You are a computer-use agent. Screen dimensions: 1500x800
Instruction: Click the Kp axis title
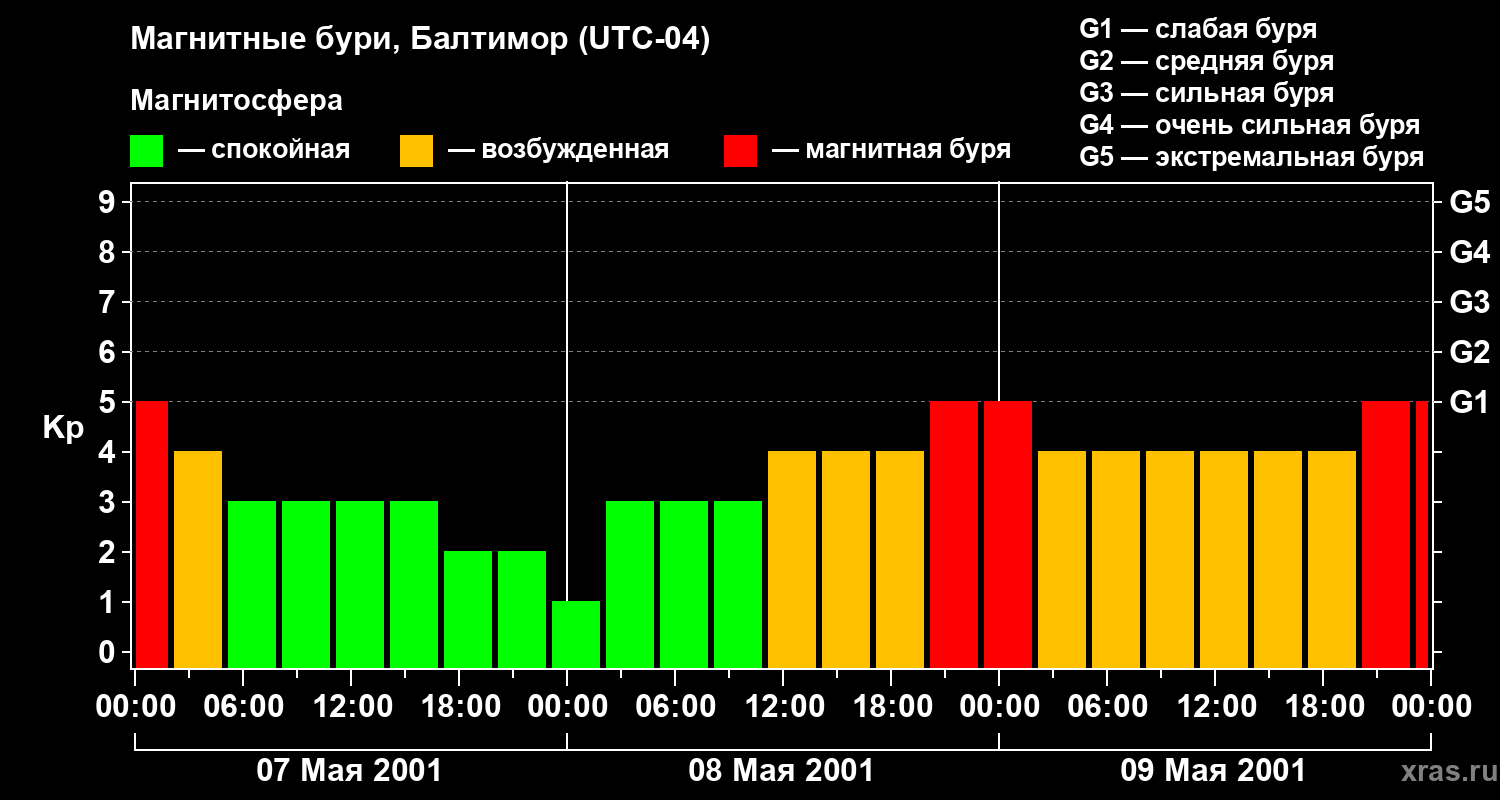[63, 428]
